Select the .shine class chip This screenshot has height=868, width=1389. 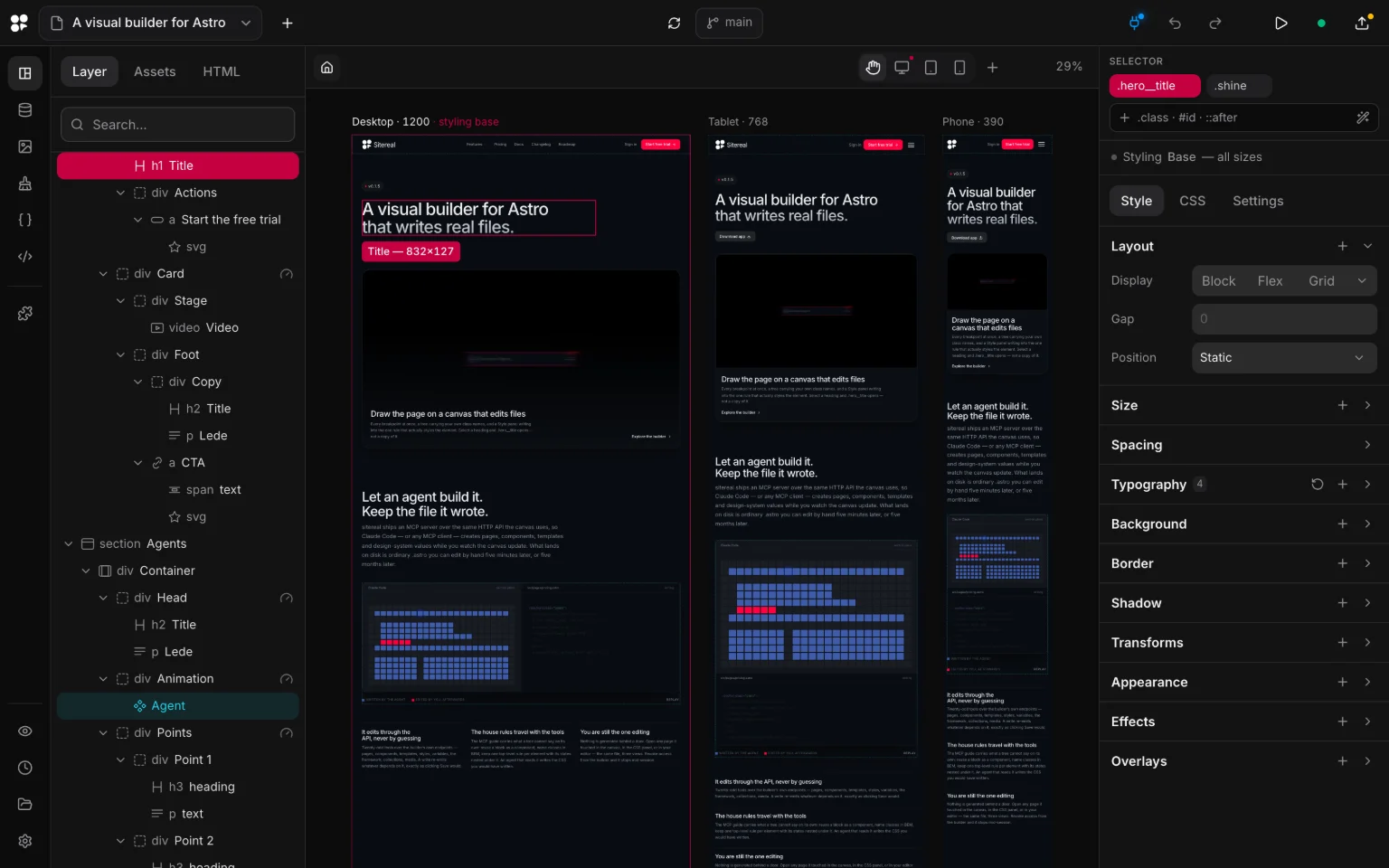point(1239,86)
